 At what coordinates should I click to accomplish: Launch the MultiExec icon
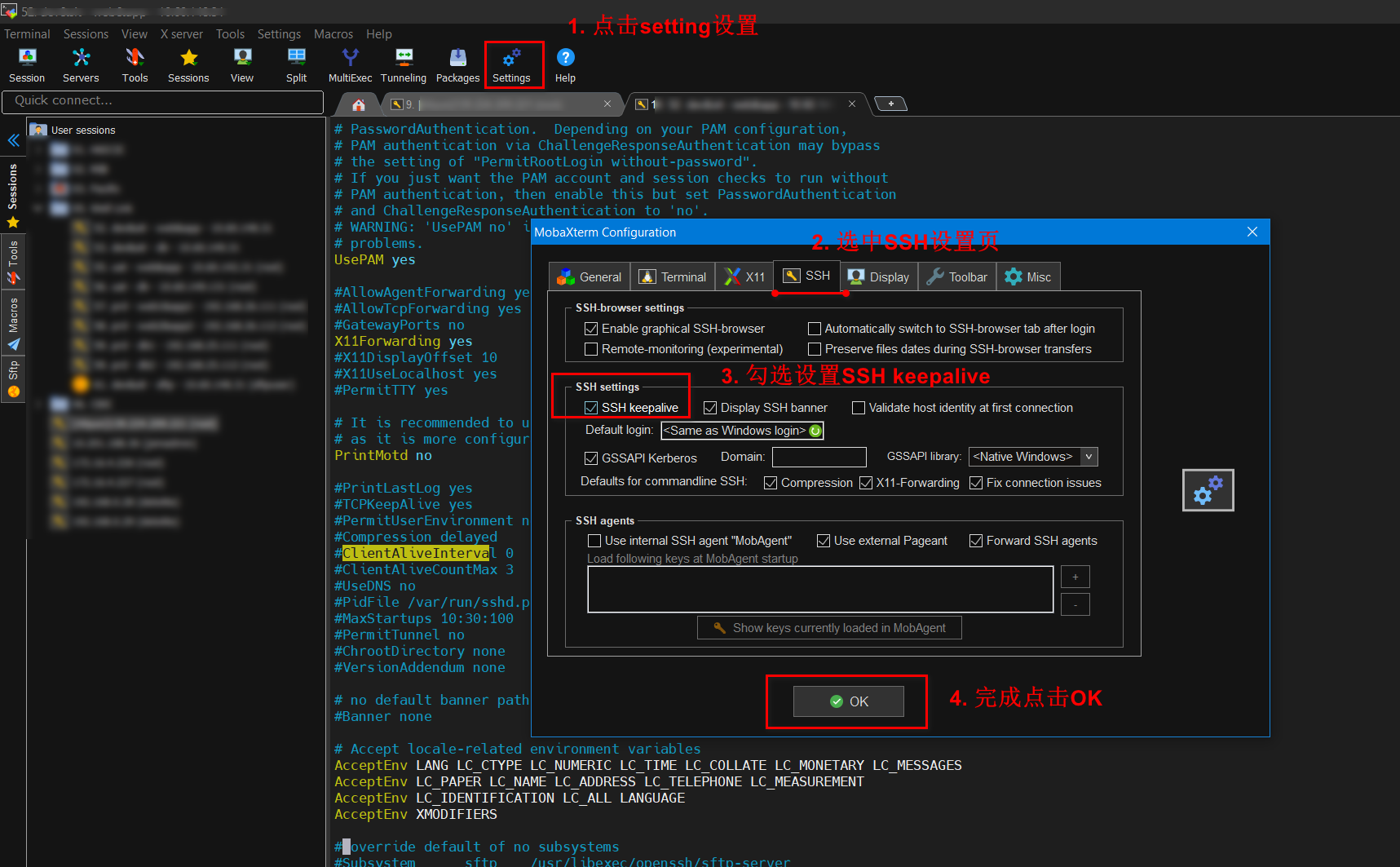(x=350, y=65)
